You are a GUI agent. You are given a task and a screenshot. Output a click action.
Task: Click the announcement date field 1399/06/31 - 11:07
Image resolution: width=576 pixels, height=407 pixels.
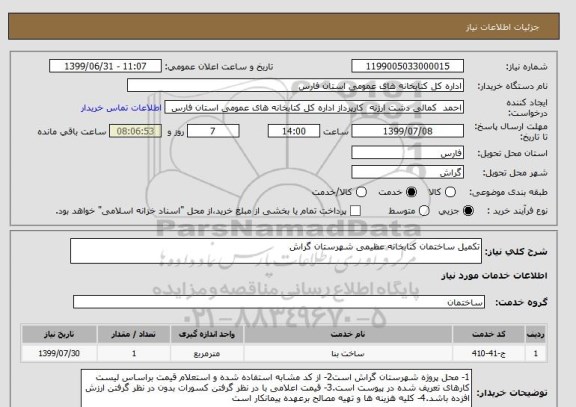coord(105,66)
